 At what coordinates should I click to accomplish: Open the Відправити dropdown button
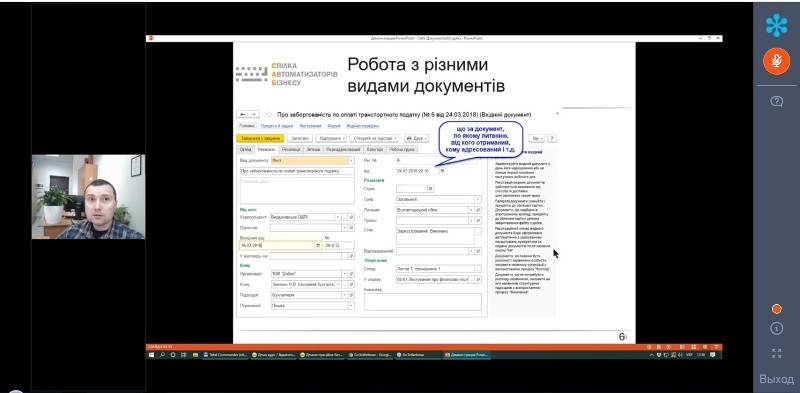tap(331, 138)
